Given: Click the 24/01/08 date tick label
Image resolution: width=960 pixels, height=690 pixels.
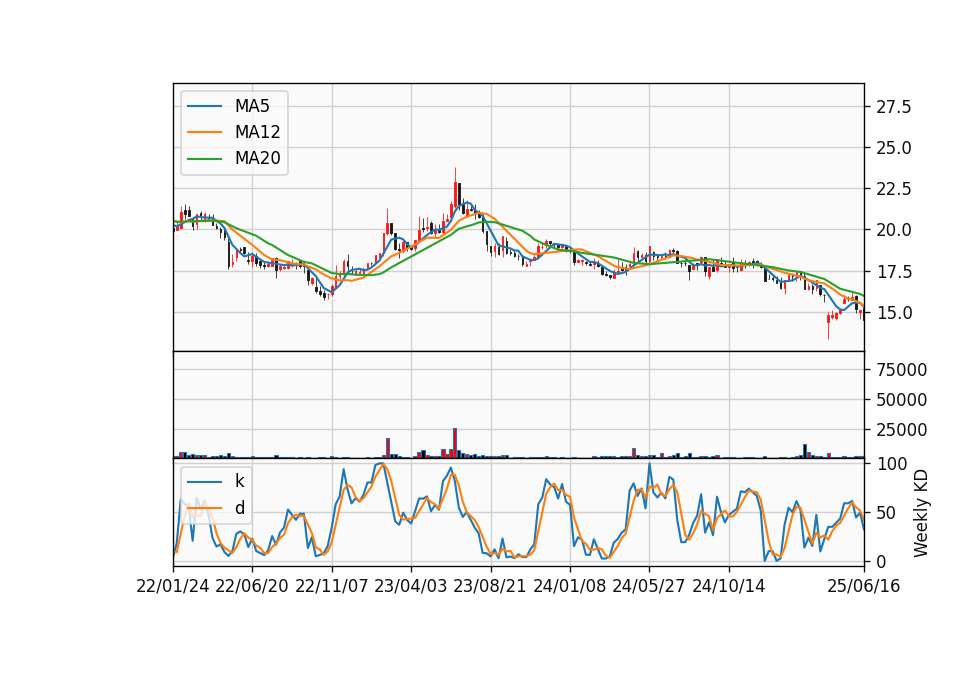Looking at the screenshot, I should 569,586.
